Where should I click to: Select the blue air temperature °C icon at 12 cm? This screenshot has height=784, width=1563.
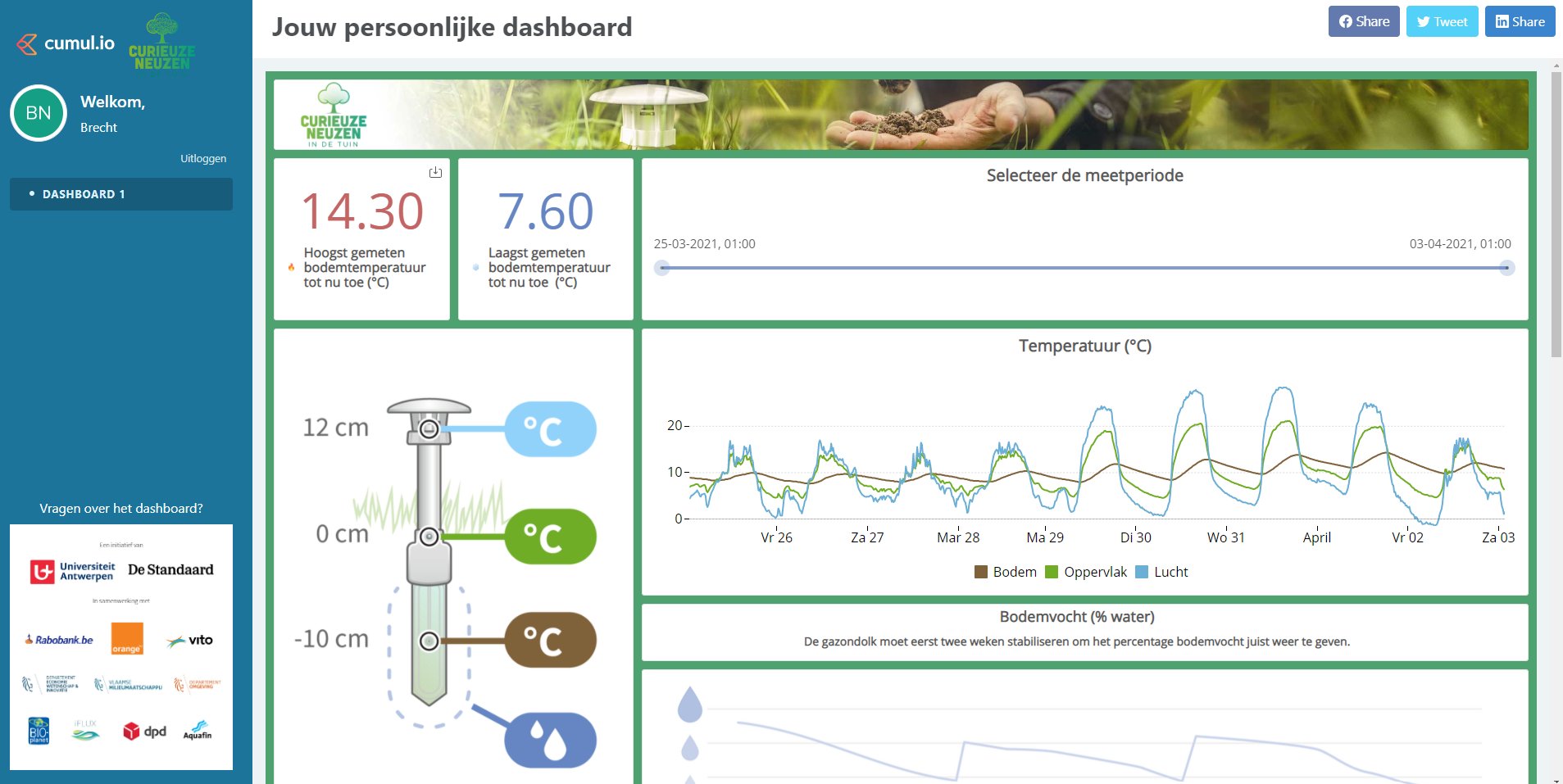click(x=551, y=427)
